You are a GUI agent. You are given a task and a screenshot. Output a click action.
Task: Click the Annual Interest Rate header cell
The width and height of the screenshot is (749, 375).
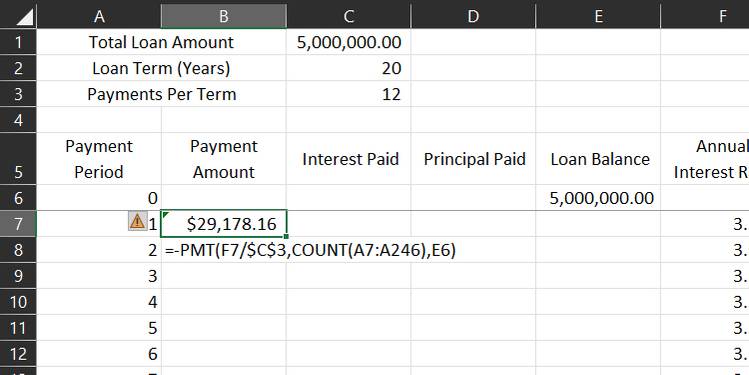(x=705, y=159)
